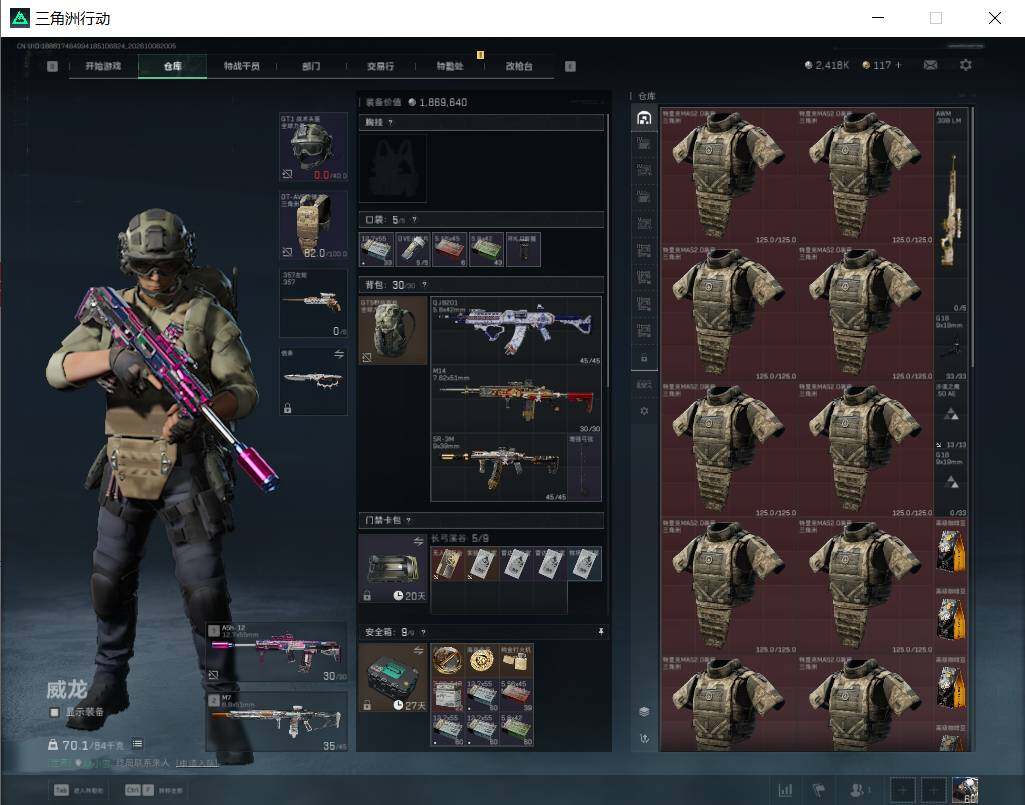Image resolution: width=1025 pixels, height=805 pixels.
Task: Click the 开始游戏 button
Action: pyautogui.click(x=103, y=66)
